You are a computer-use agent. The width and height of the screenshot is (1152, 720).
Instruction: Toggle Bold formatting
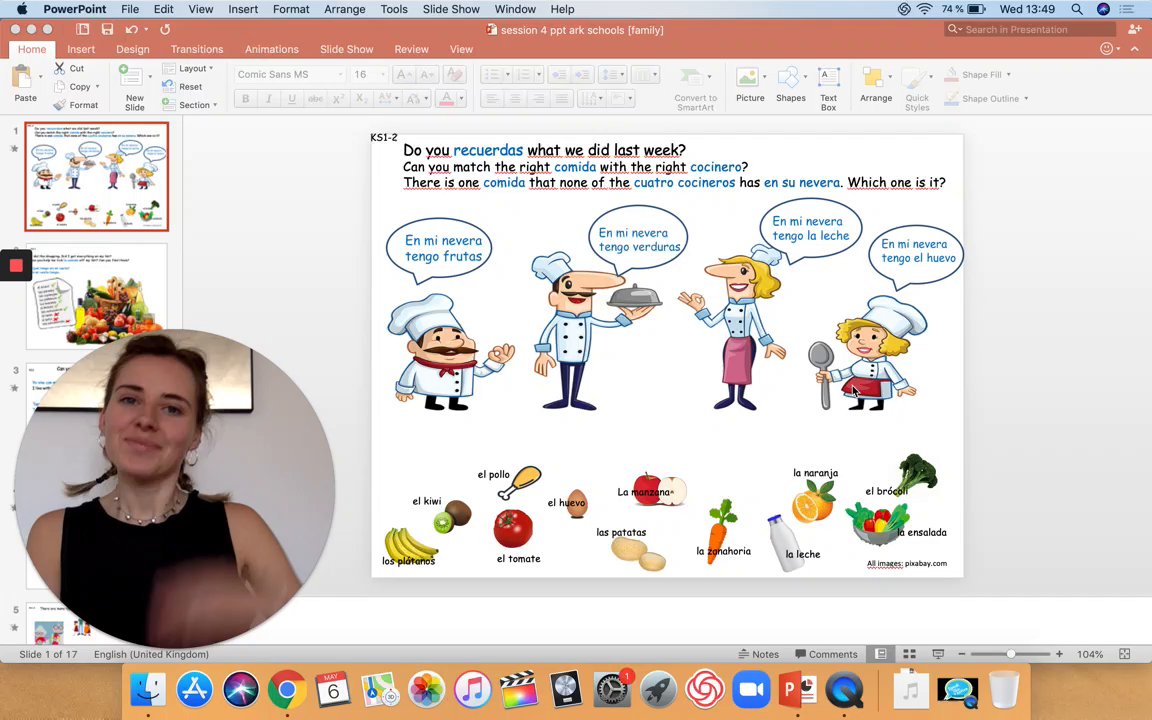(245, 98)
